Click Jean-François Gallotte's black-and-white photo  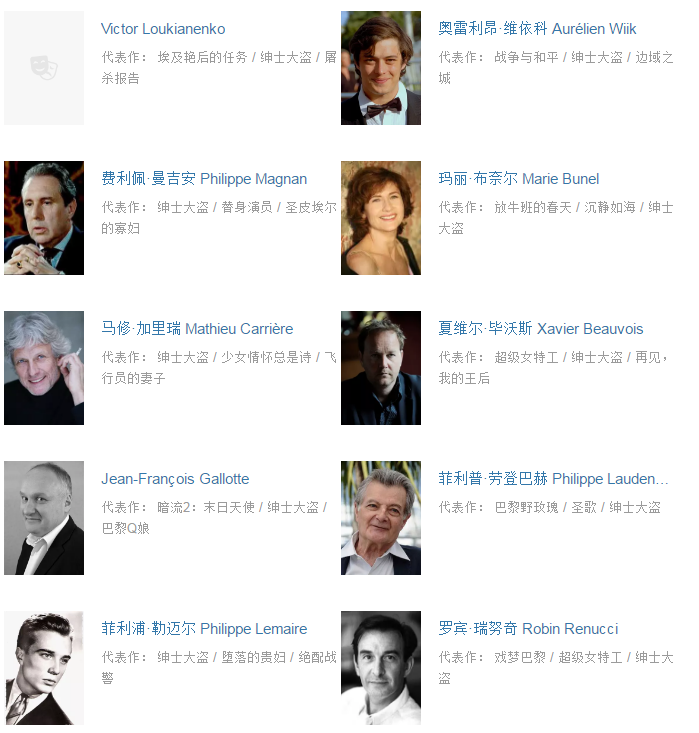44,518
